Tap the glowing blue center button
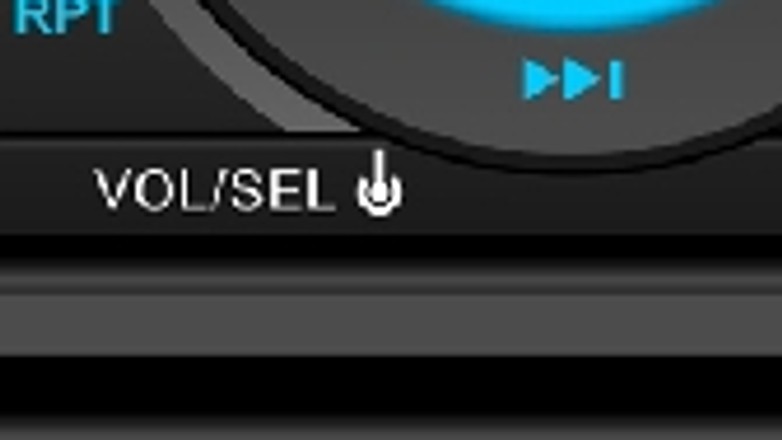The width and height of the screenshot is (782, 440). [x=574, y=12]
